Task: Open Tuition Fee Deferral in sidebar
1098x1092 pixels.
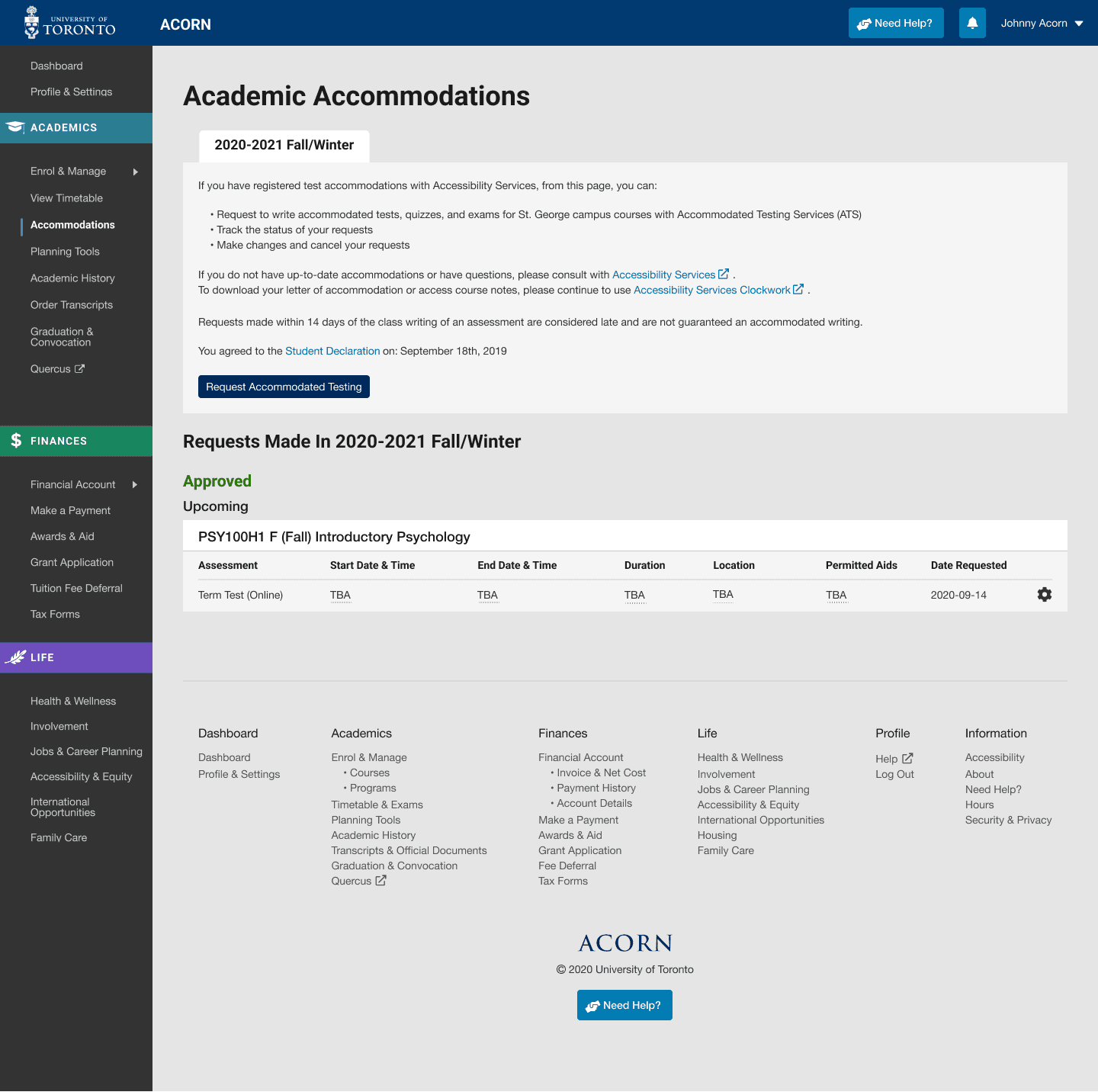Action: click(76, 589)
